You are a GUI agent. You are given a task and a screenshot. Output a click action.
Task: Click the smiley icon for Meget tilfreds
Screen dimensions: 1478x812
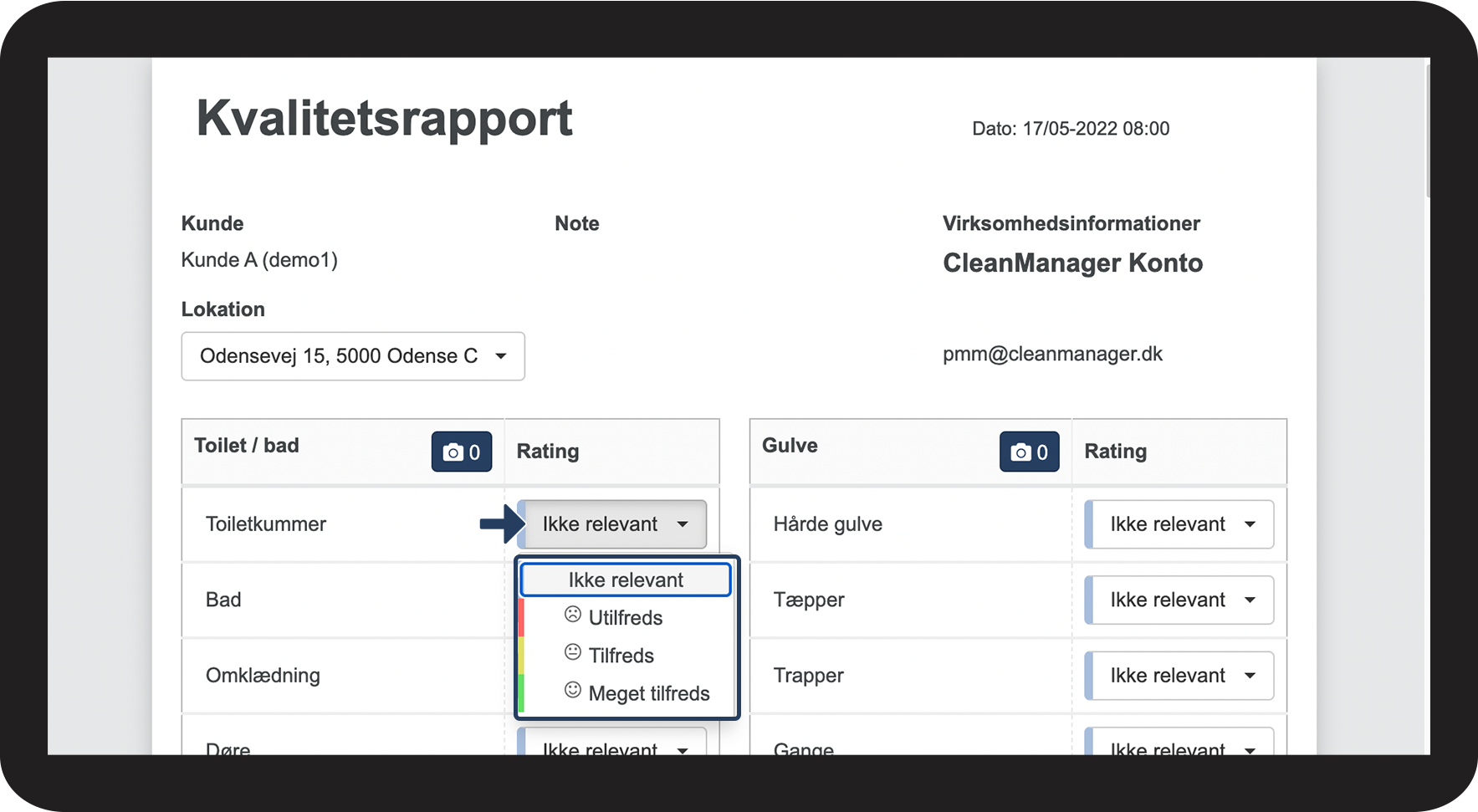click(573, 690)
